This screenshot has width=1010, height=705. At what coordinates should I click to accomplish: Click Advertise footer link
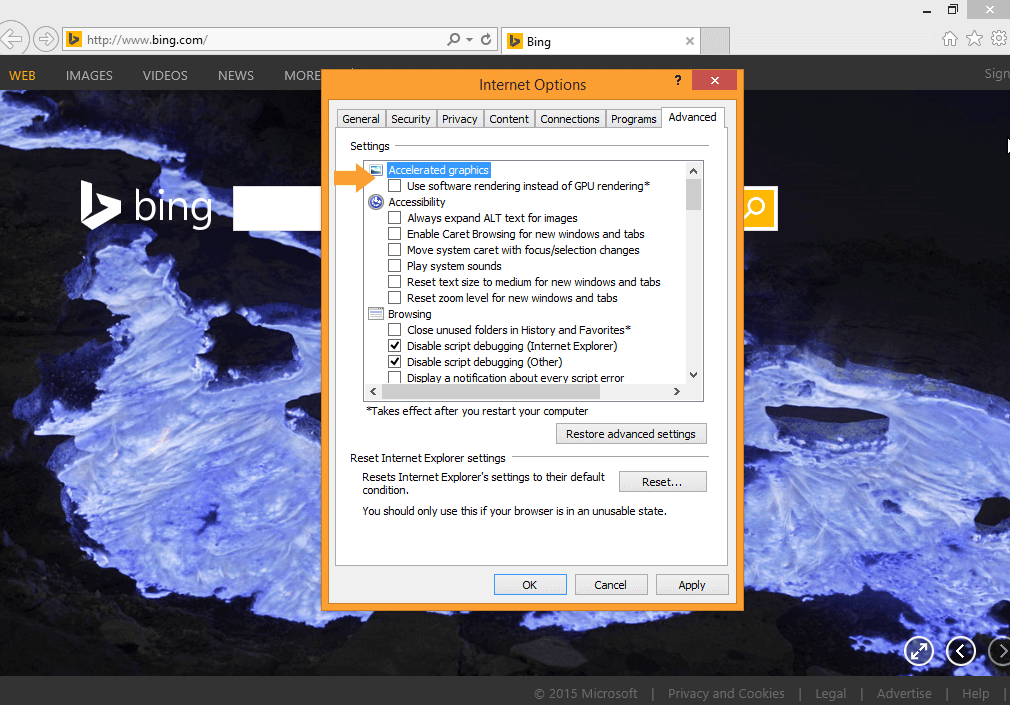click(904, 693)
